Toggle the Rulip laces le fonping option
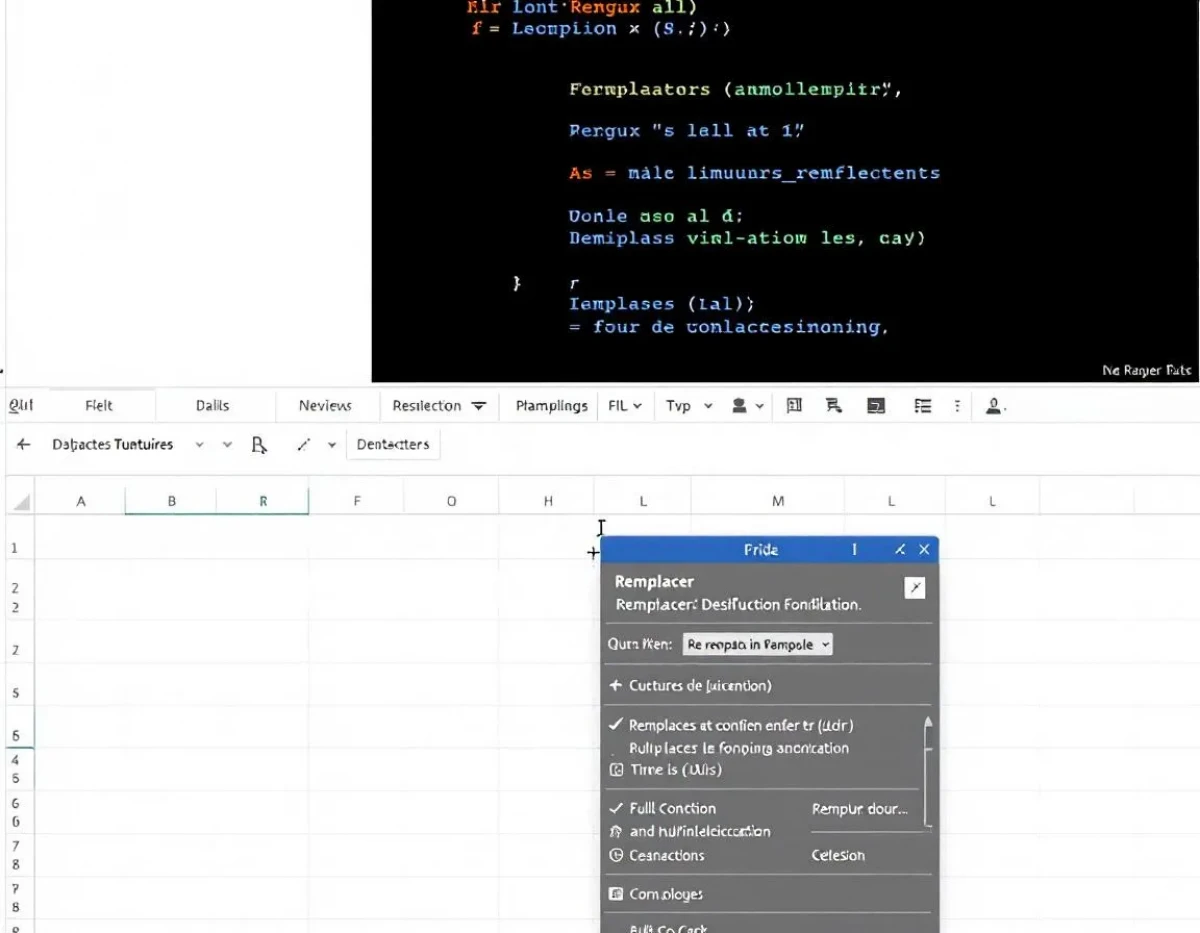The height and width of the screenshot is (933, 1200). (x=738, y=748)
